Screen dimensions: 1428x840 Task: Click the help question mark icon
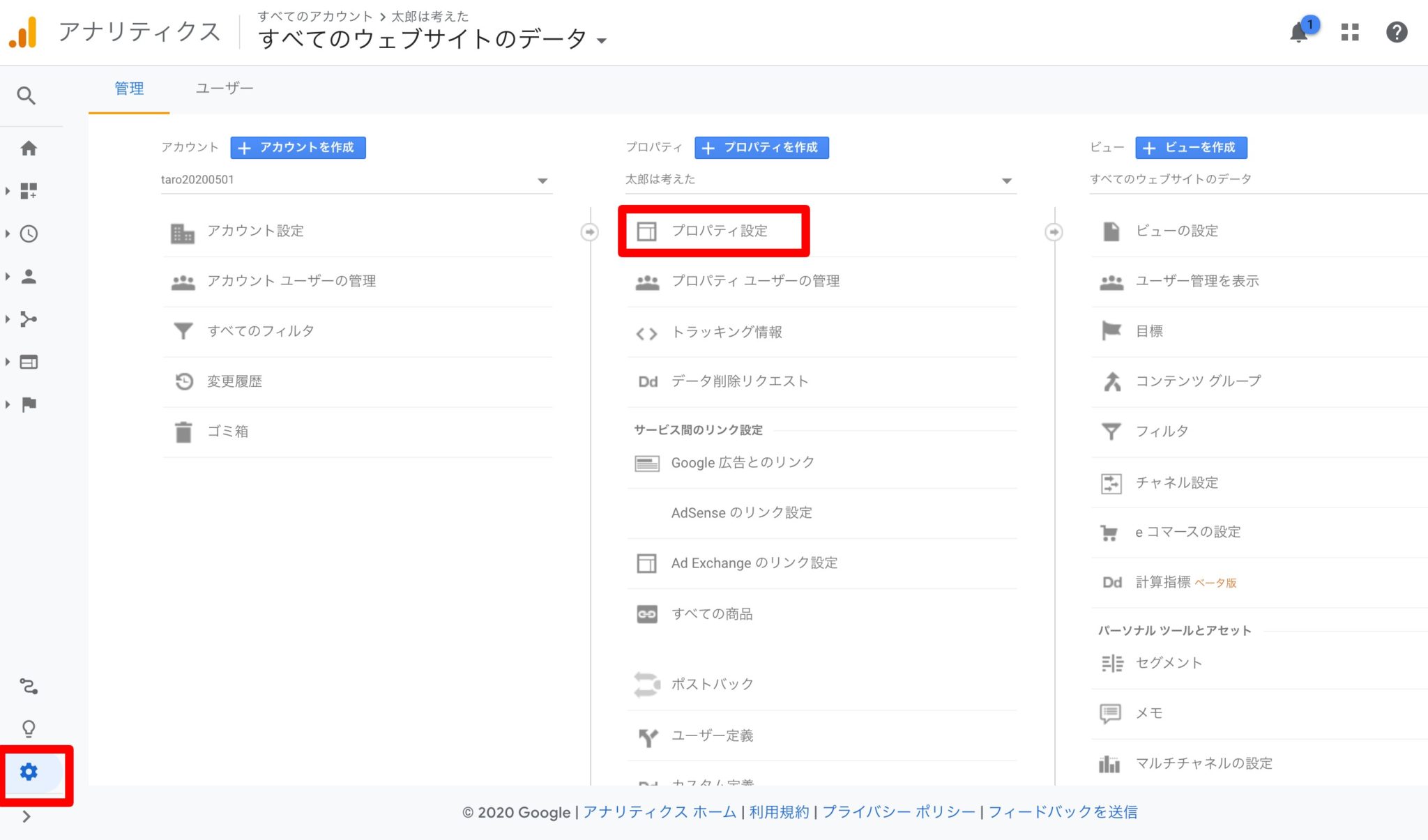[x=1397, y=32]
